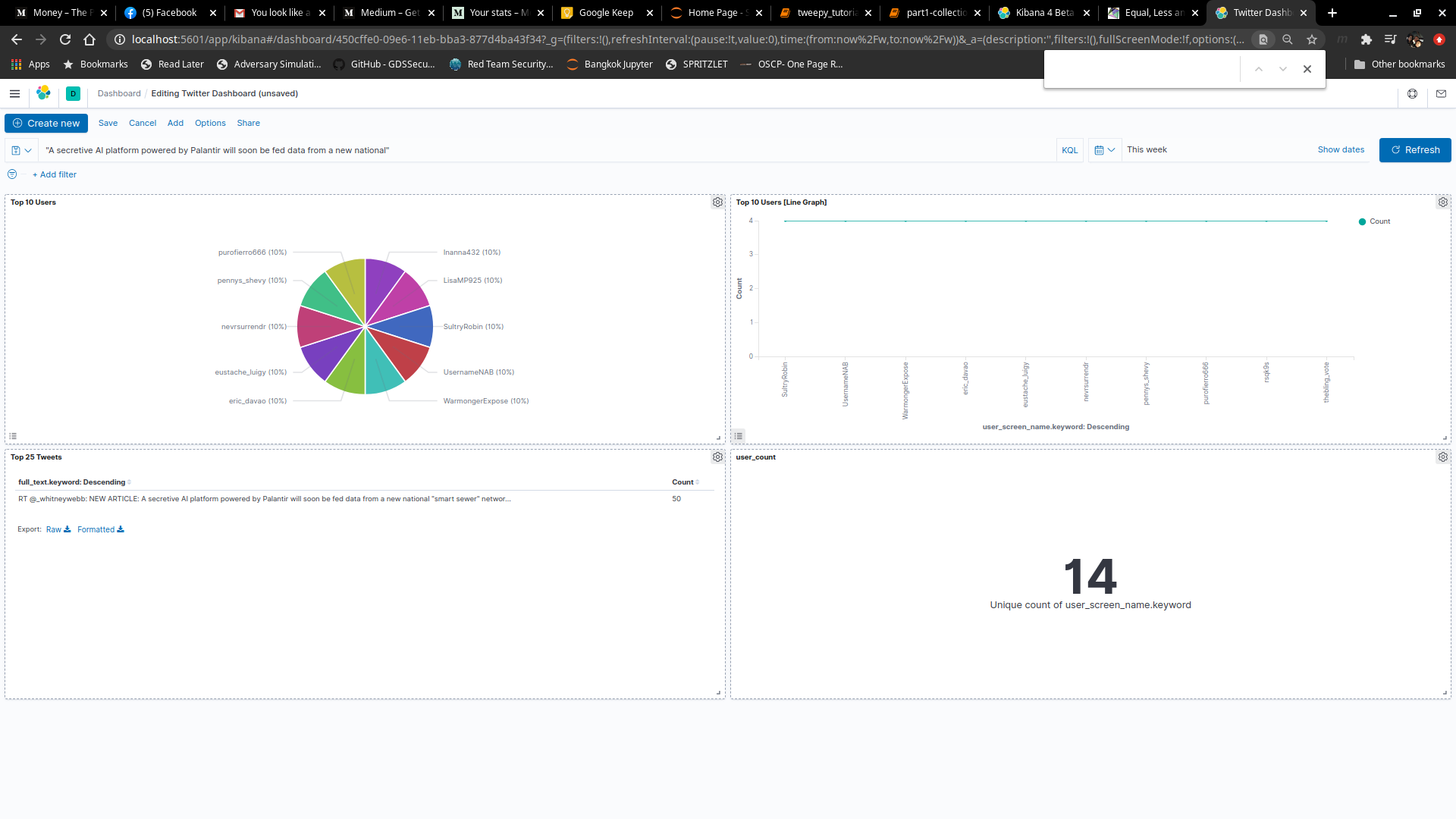Open gear options for Top 25 Tweets panel

pyautogui.click(x=717, y=457)
